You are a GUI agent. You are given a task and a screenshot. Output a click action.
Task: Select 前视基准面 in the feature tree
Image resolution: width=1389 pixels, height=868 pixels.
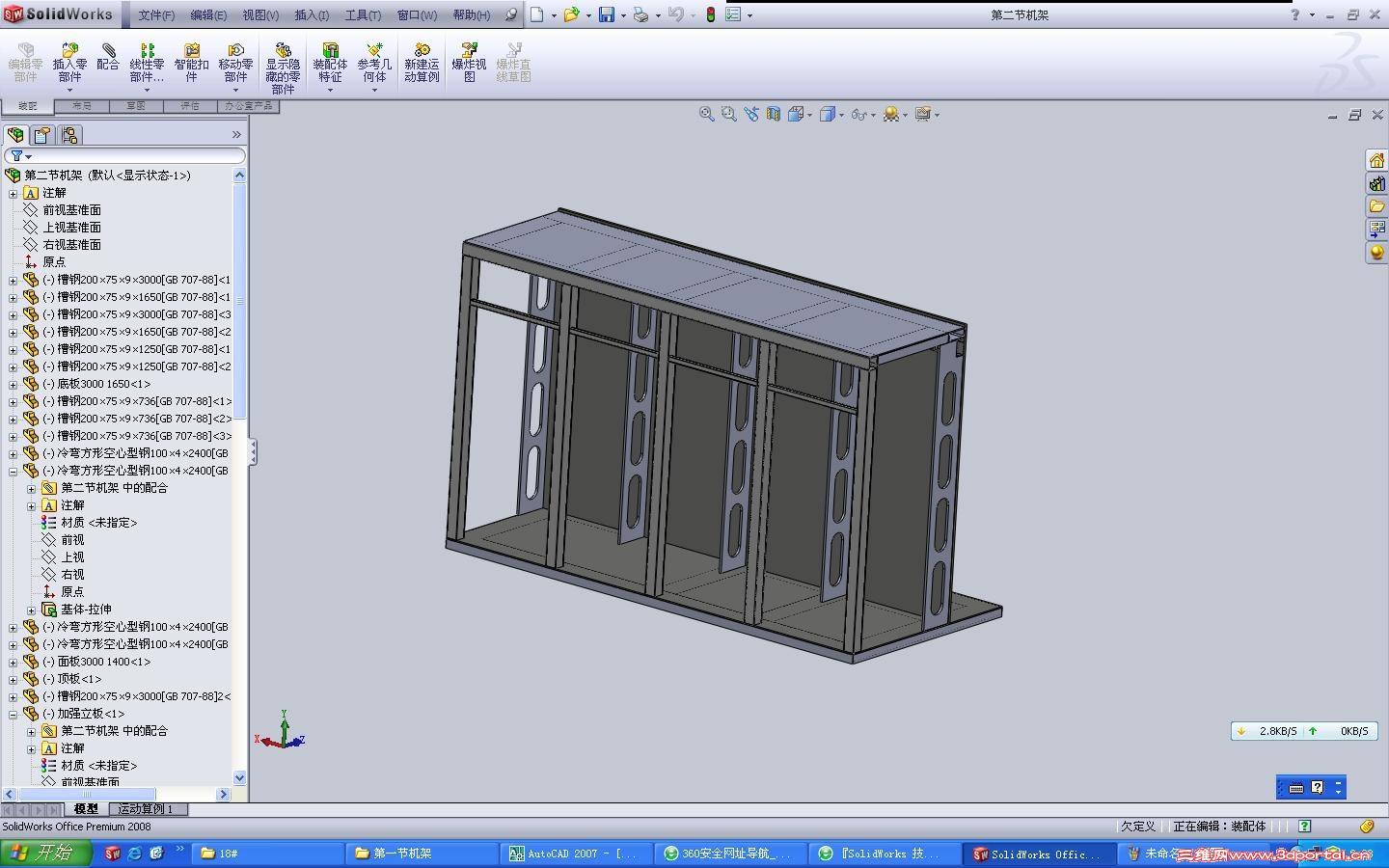pos(71,210)
